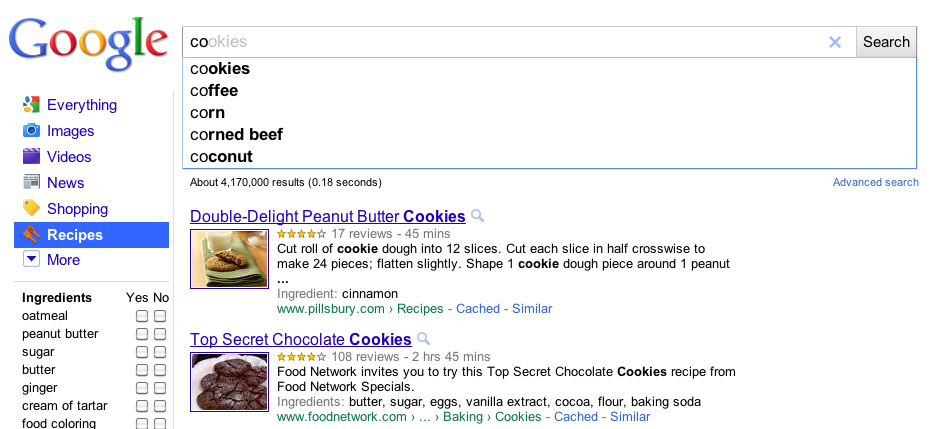The width and height of the screenshot is (934, 429).
Task: Expand the More search options arrow
Action: (x=31, y=260)
